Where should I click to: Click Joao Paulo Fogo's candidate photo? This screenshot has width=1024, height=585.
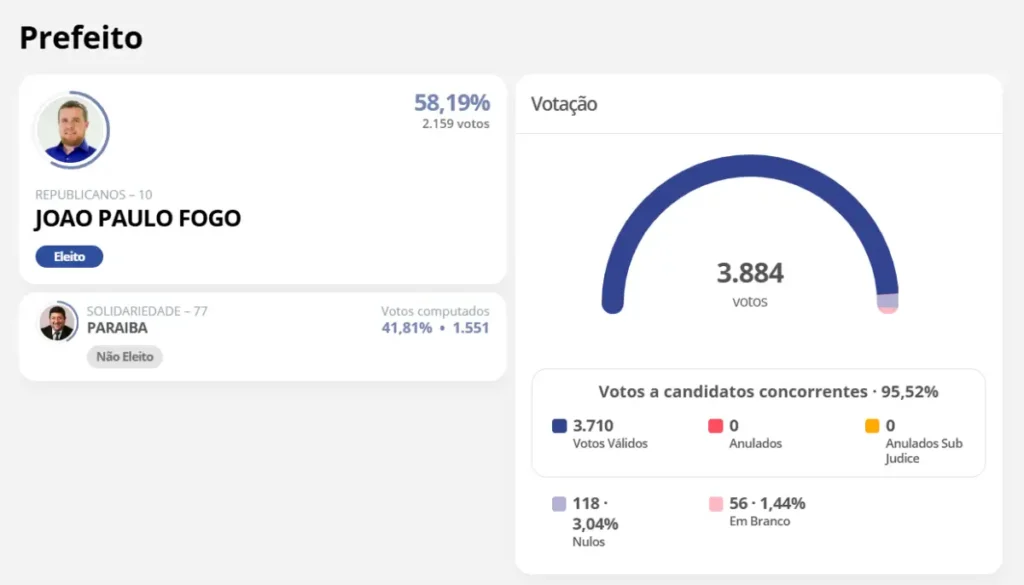71,131
